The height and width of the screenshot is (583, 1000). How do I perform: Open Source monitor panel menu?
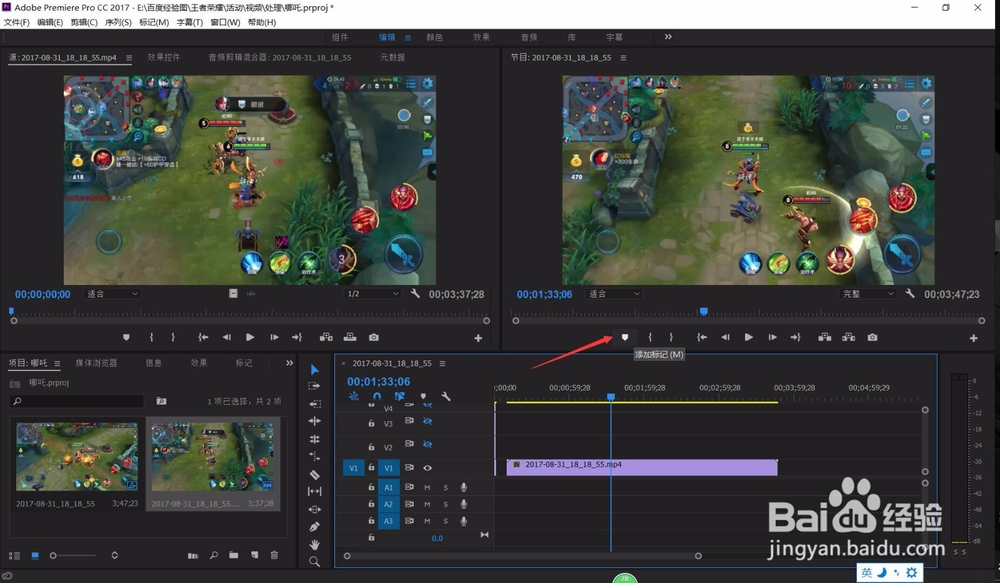pos(129,57)
